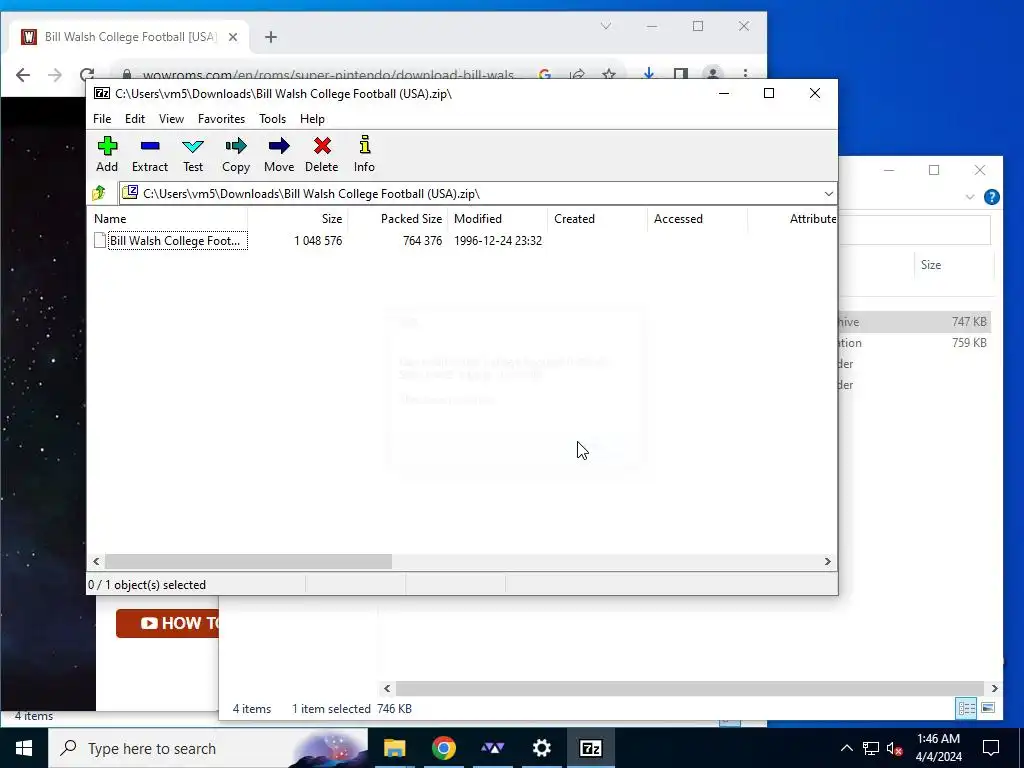Click the Explorer horizontal scrollbar thumb

point(690,688)
